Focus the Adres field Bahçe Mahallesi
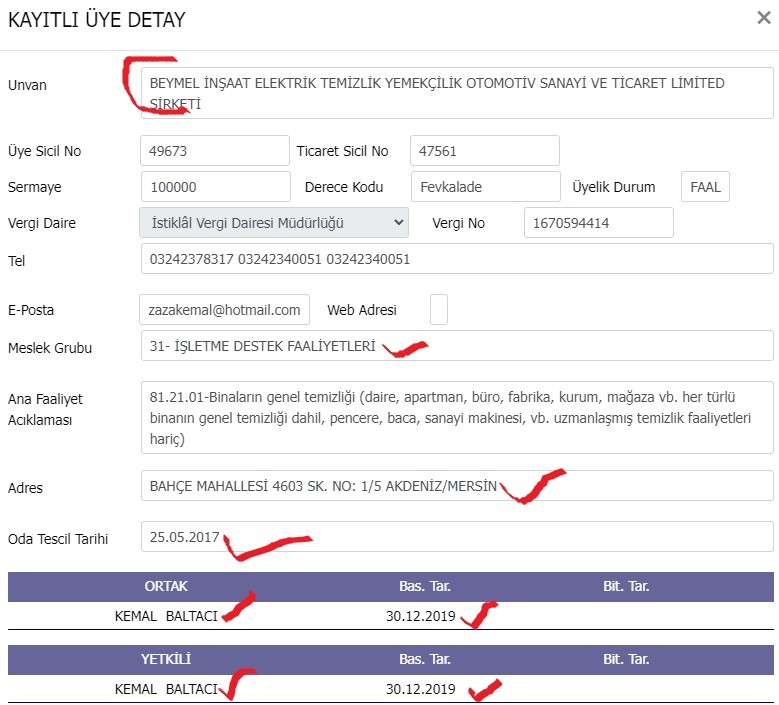This screenshot has width=779, height=705. tap(457, 485)
